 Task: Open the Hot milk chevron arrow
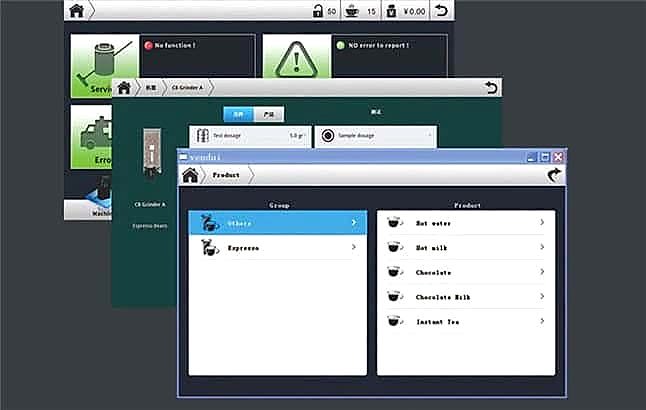click(542, 247)
